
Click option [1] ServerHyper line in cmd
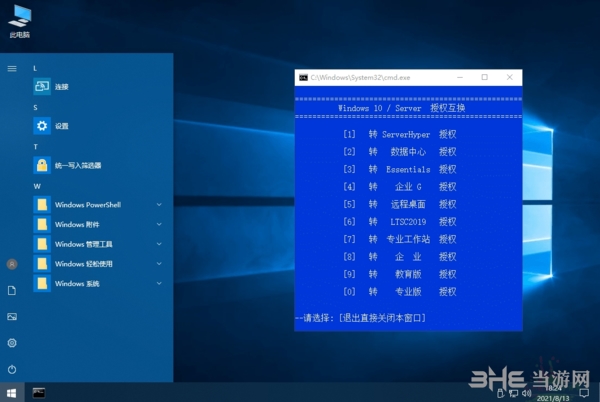click(399, 134)
